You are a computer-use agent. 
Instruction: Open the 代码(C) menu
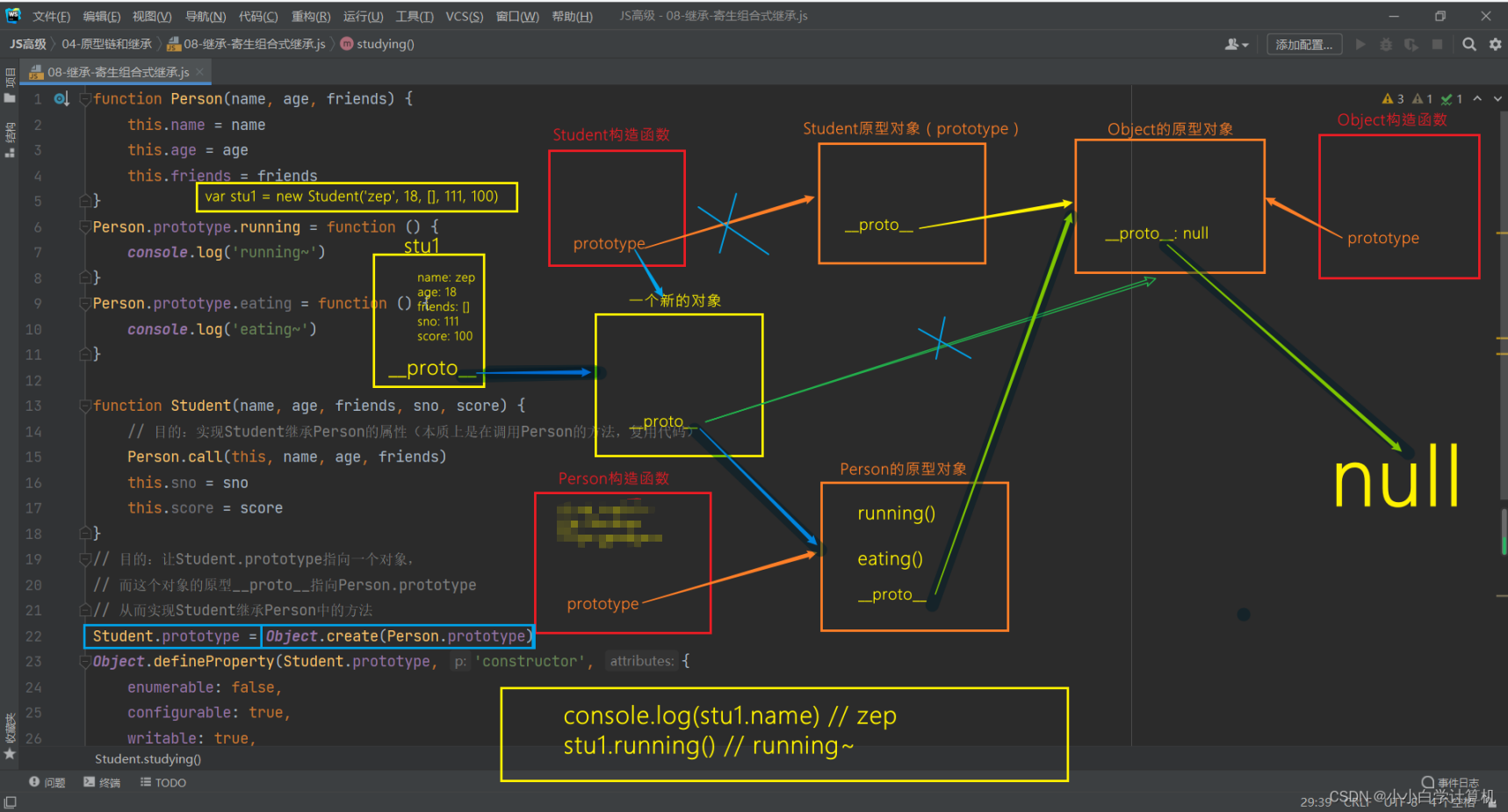tap(258, 17)
